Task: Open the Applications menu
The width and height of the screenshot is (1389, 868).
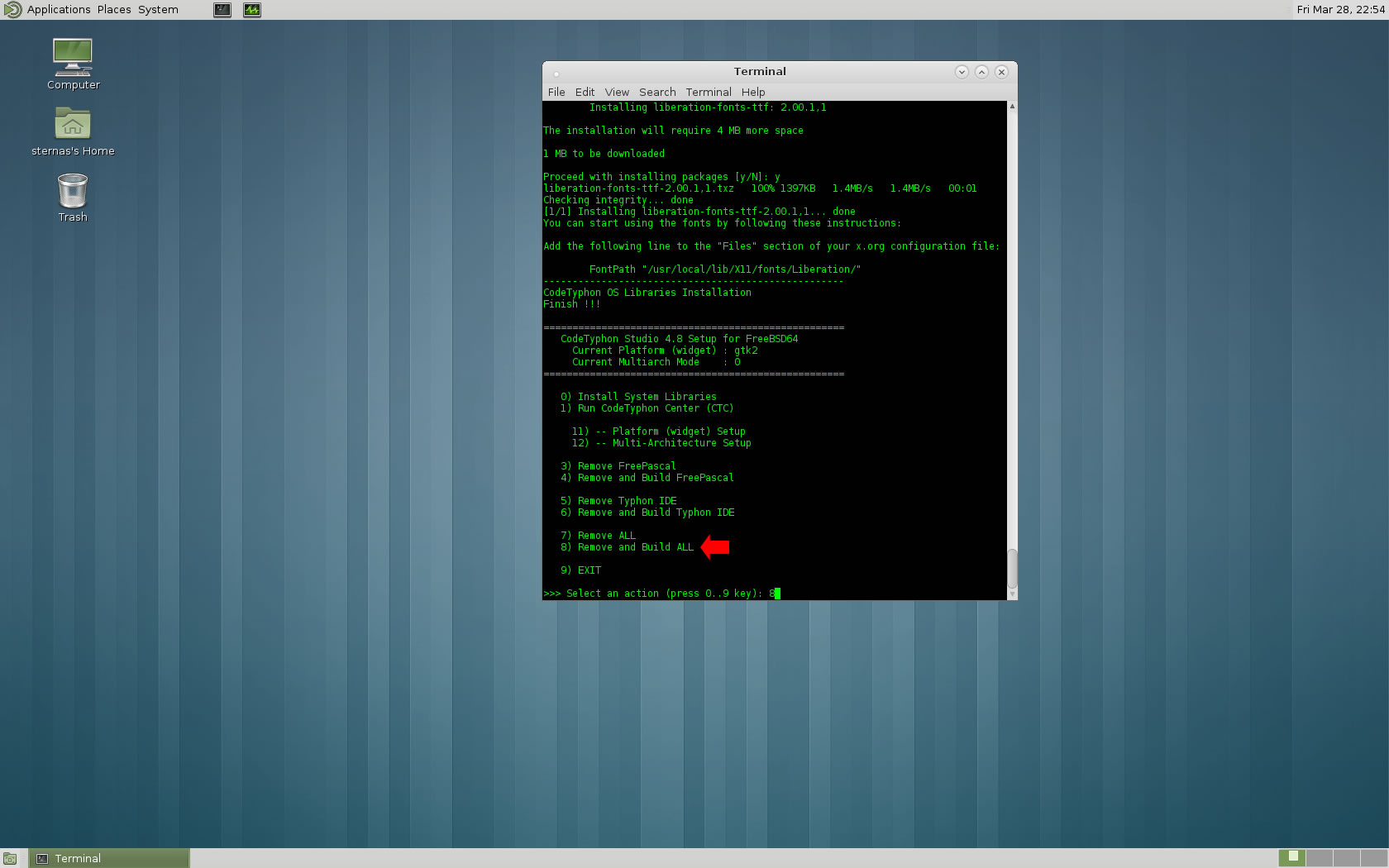Action: [59, 10]
